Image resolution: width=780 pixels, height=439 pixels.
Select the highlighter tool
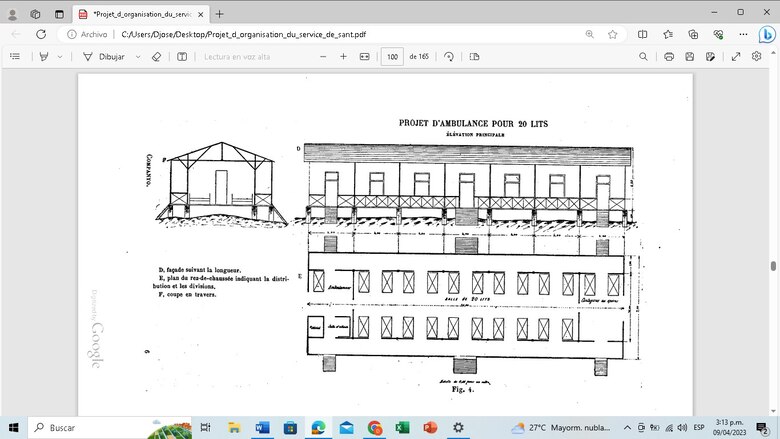coord(44,57)
